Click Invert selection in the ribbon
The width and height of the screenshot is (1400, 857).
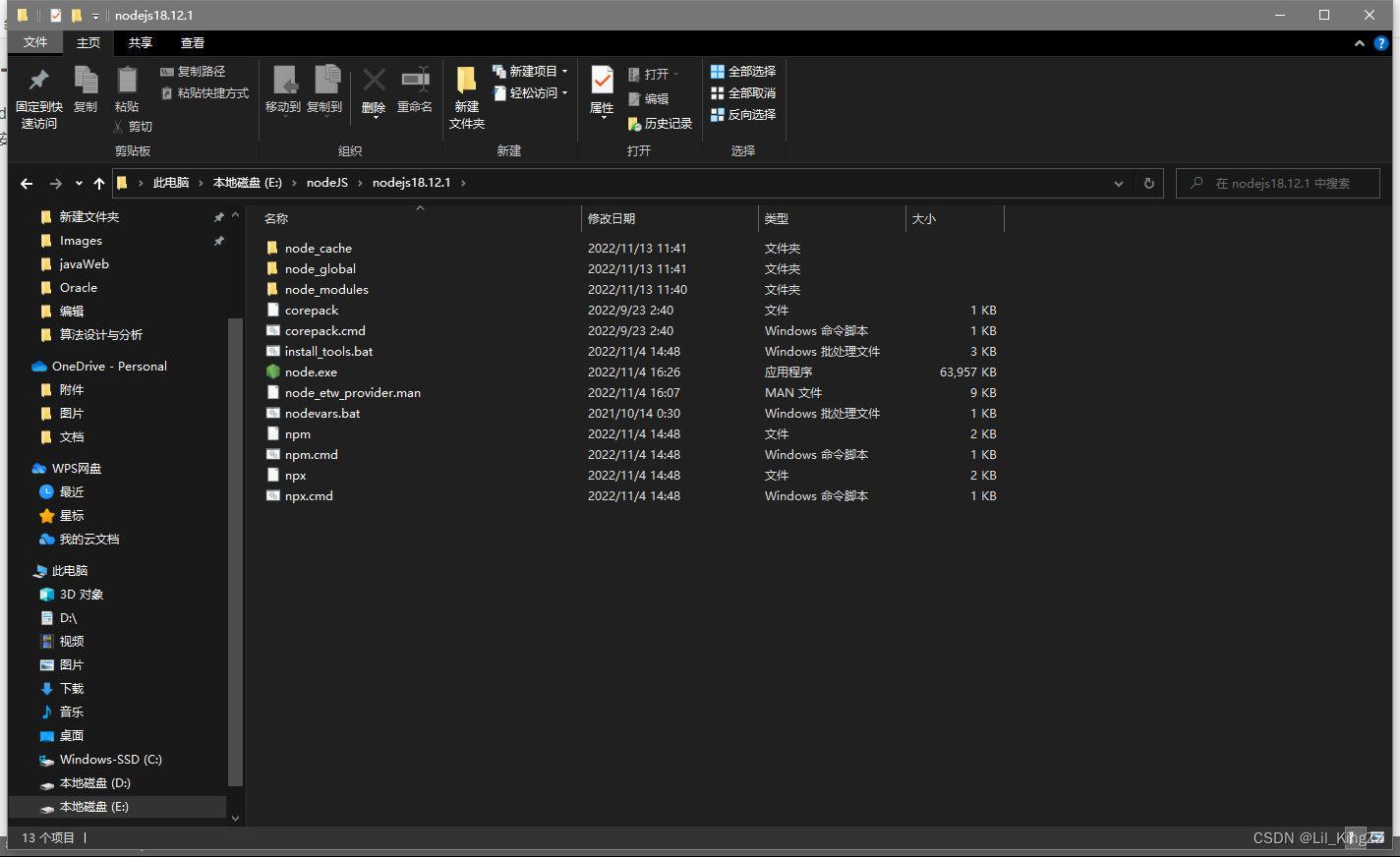coord(743,115)
